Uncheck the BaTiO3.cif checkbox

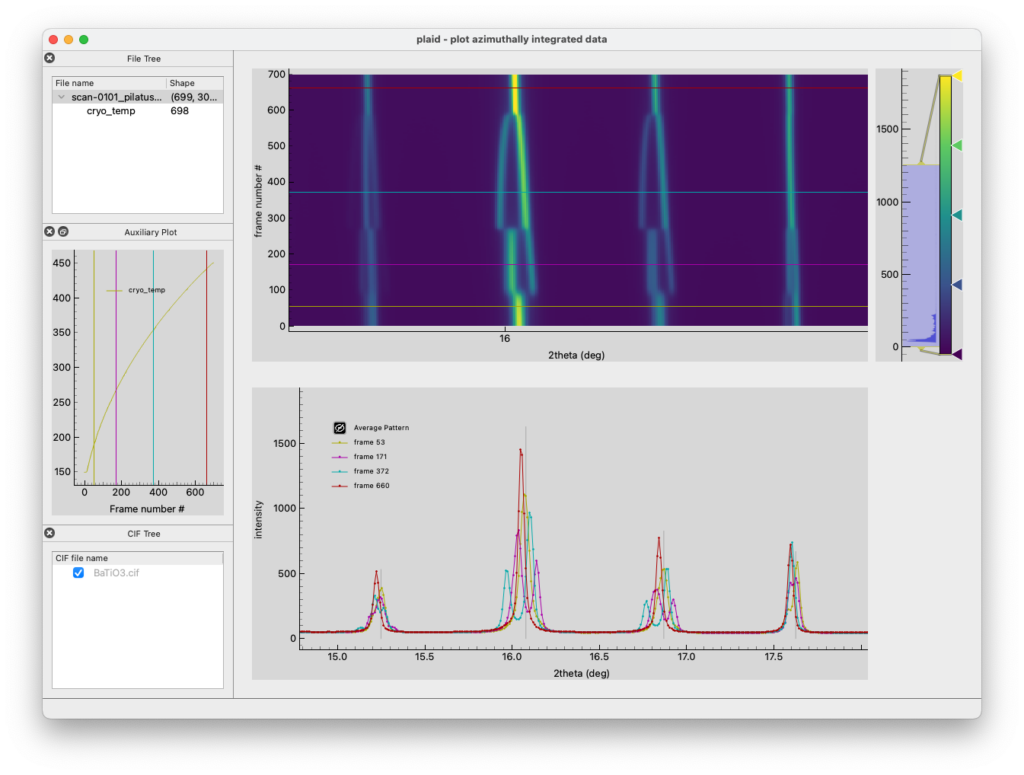[78, 573]
